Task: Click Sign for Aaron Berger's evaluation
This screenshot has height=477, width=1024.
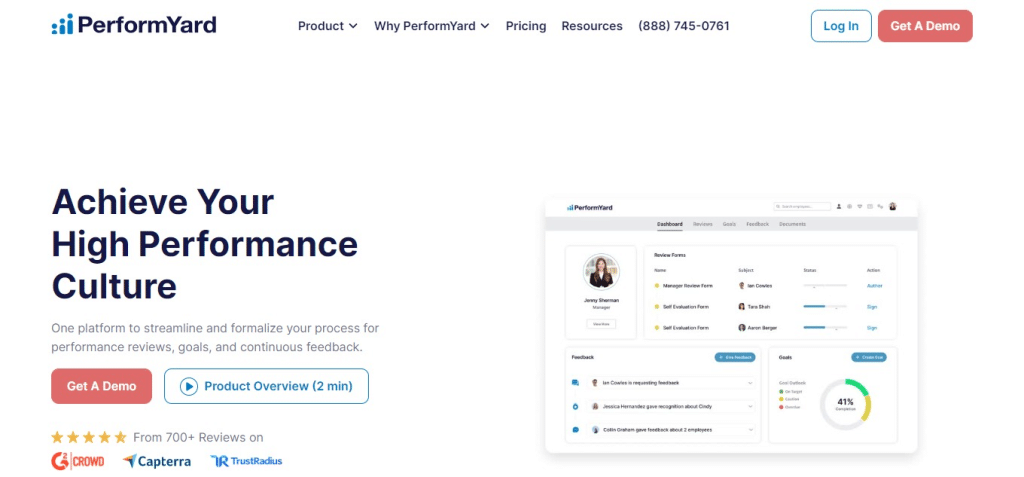Action: tap(872, 328)
